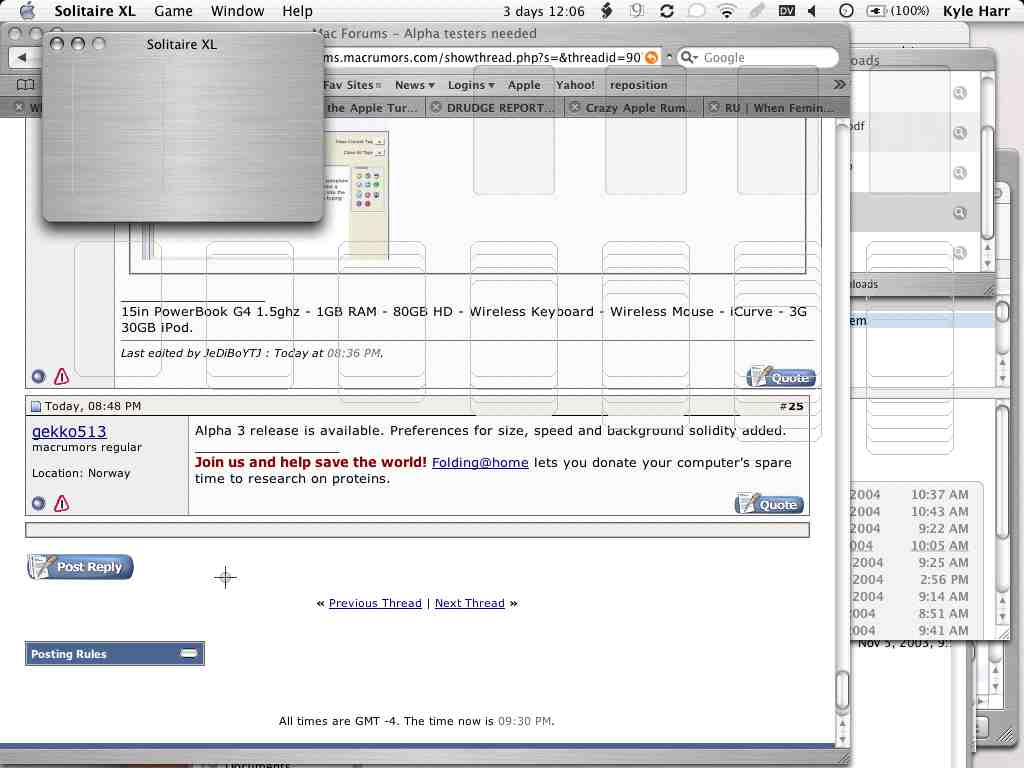Viewport: 1024px width, 768px height.
Task: Select the 9:41 AM row in background window
Action: coord(909,630)
